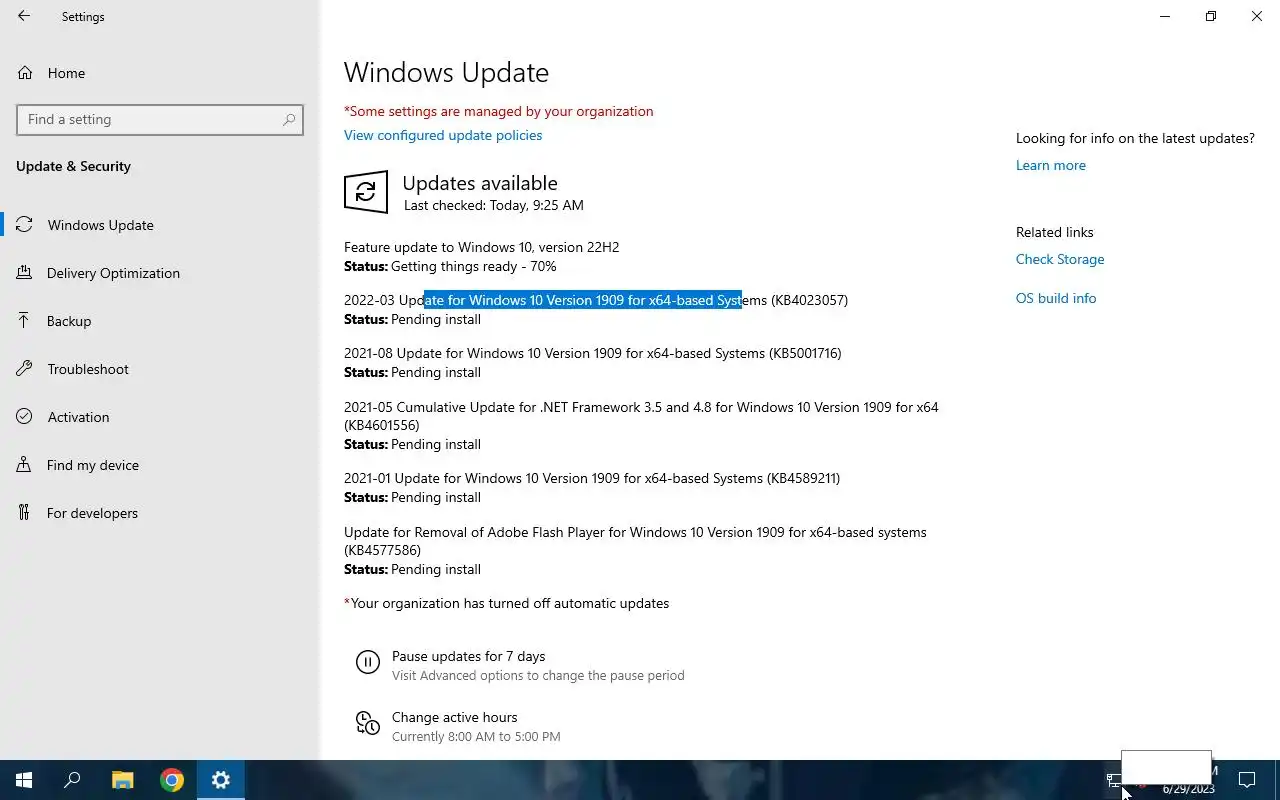
Task: Click the Last checked: Today, 9:25 AM text
Action: click(494, 205)
